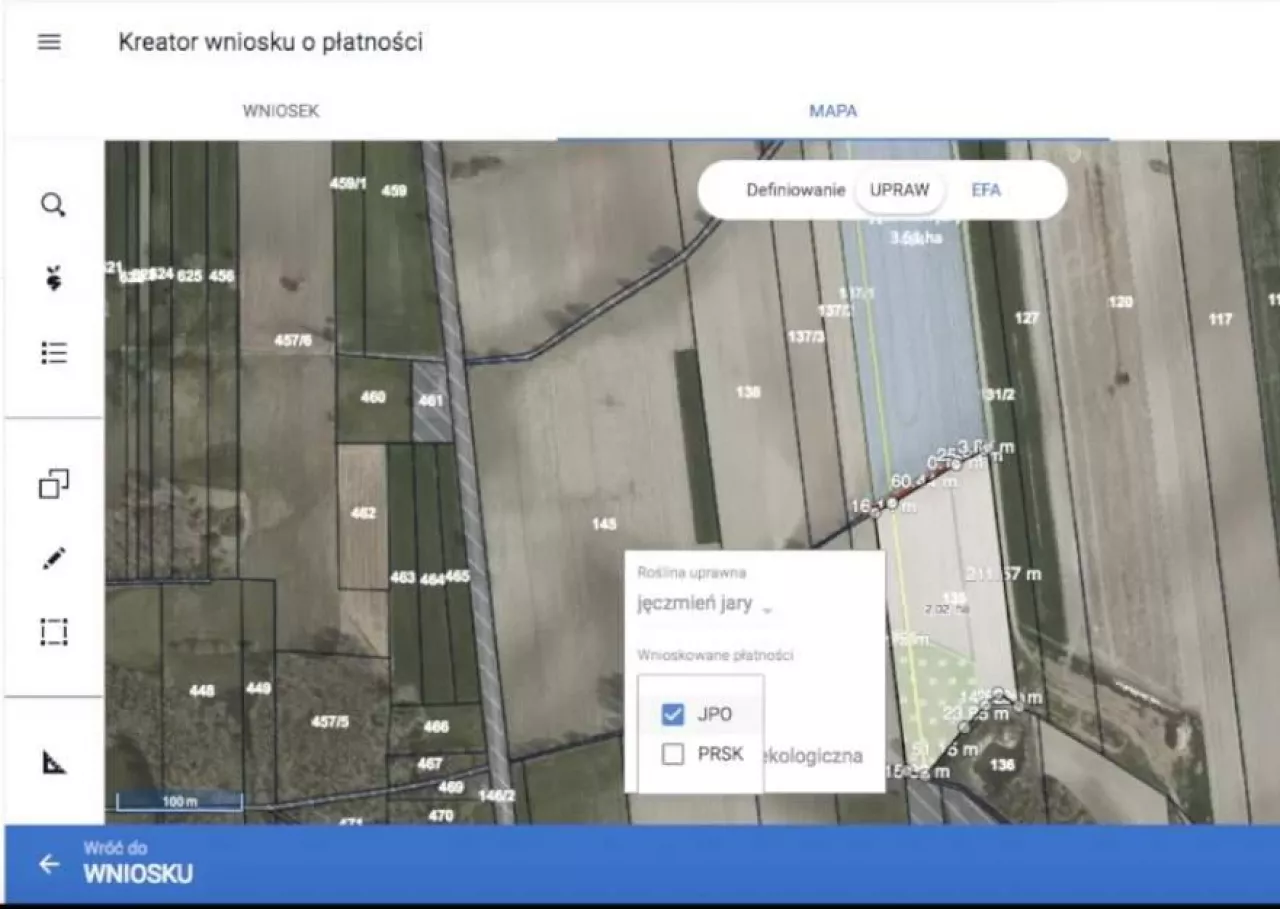
Task: Click Wróć do WNIOSKU button
Action: (x=138, y=865)
